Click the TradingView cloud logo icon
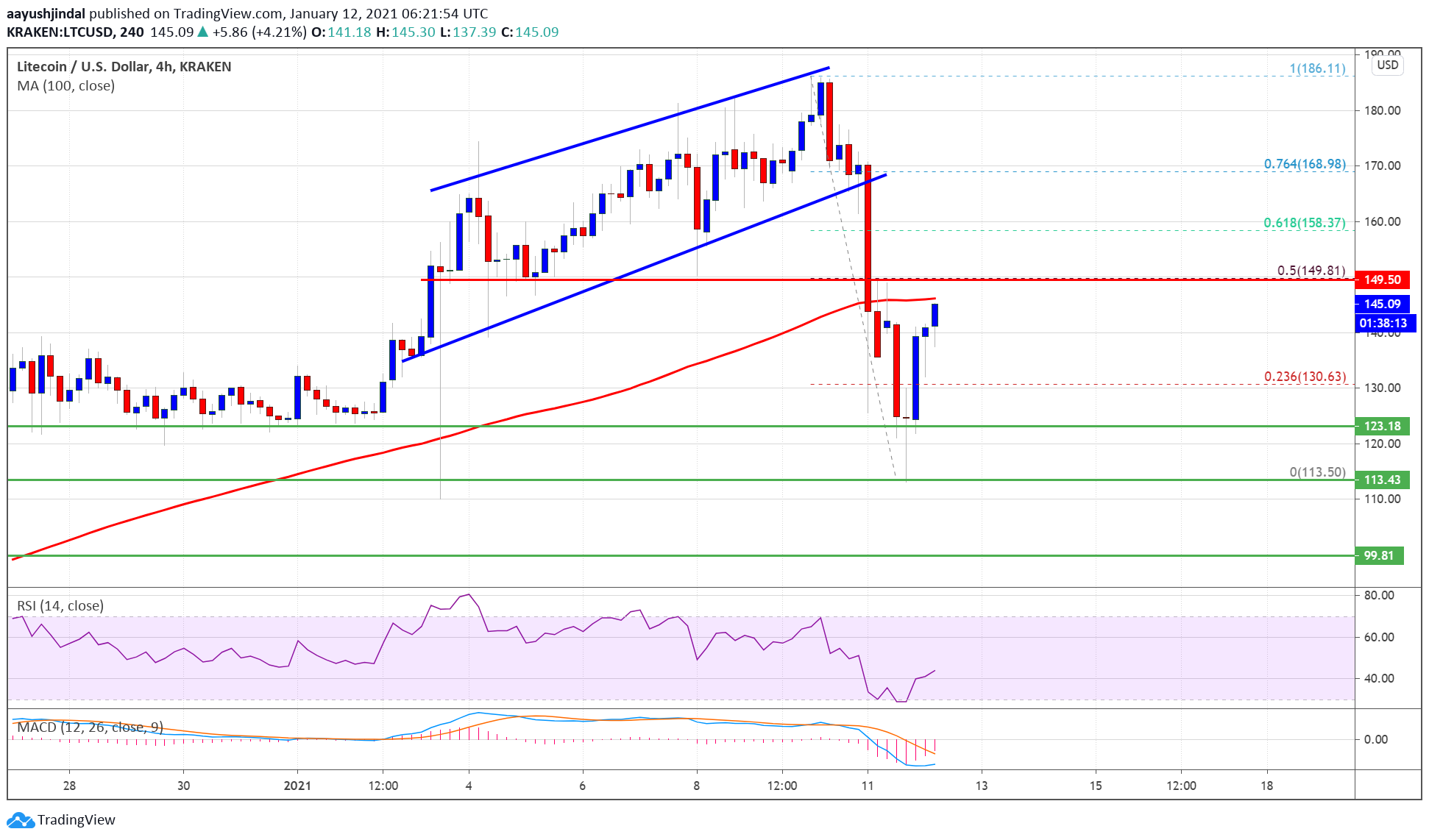Image resolution: width=1429 pixels, height=840 pixels. 20,819
